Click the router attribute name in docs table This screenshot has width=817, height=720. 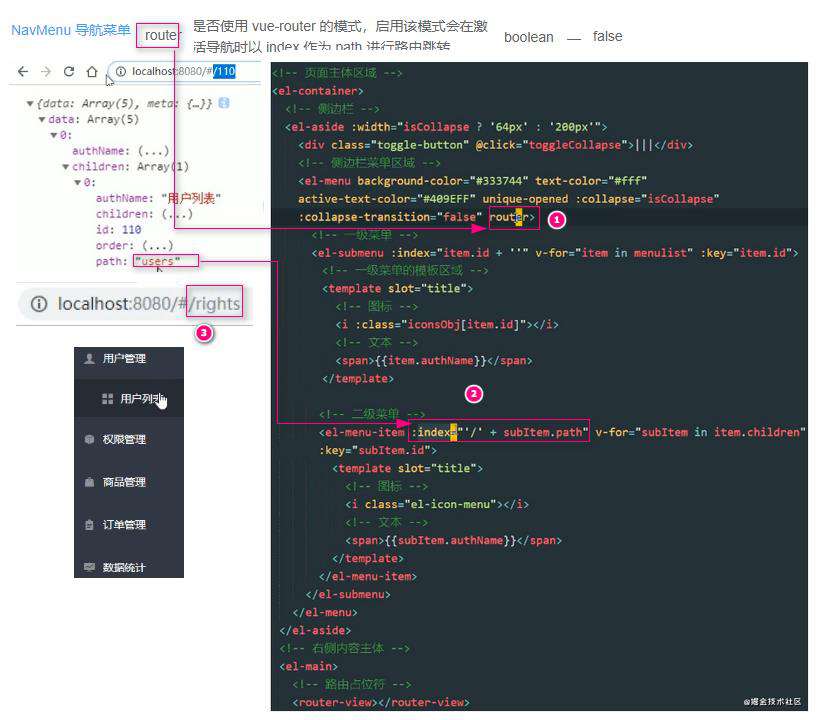(162, 35)
